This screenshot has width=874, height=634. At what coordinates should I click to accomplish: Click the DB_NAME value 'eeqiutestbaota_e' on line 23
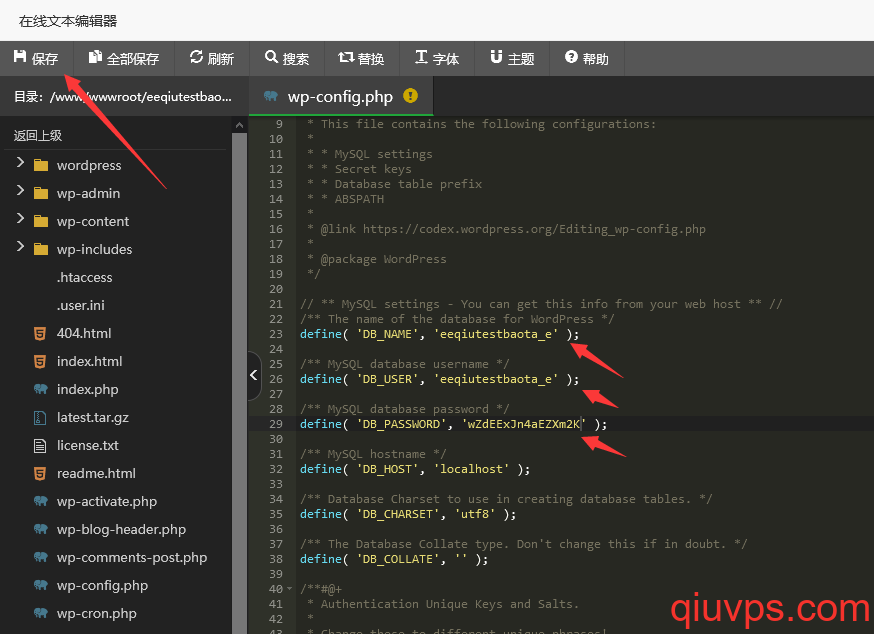496,334
